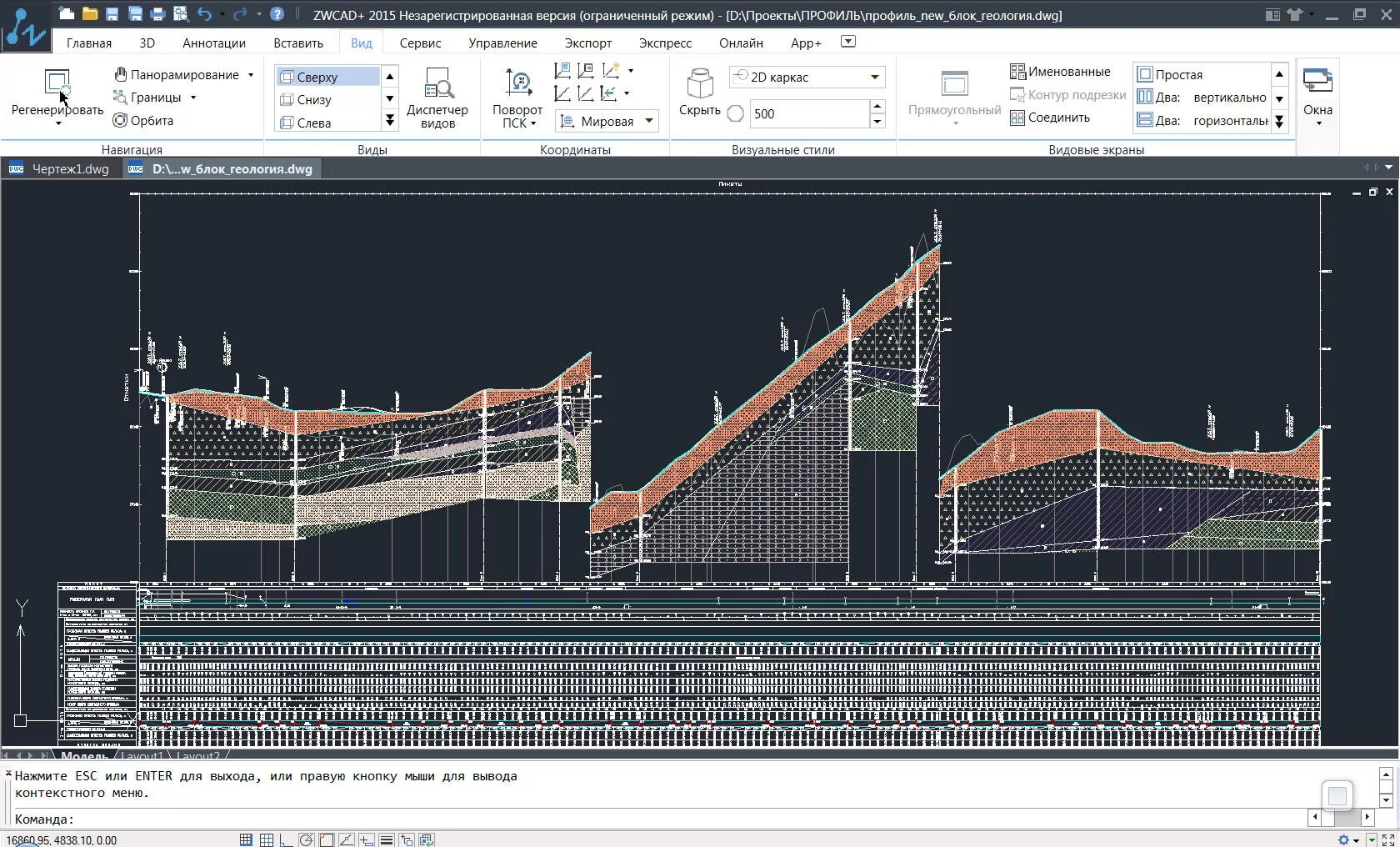Toggle lineweight display in status bar

(387, 839)
